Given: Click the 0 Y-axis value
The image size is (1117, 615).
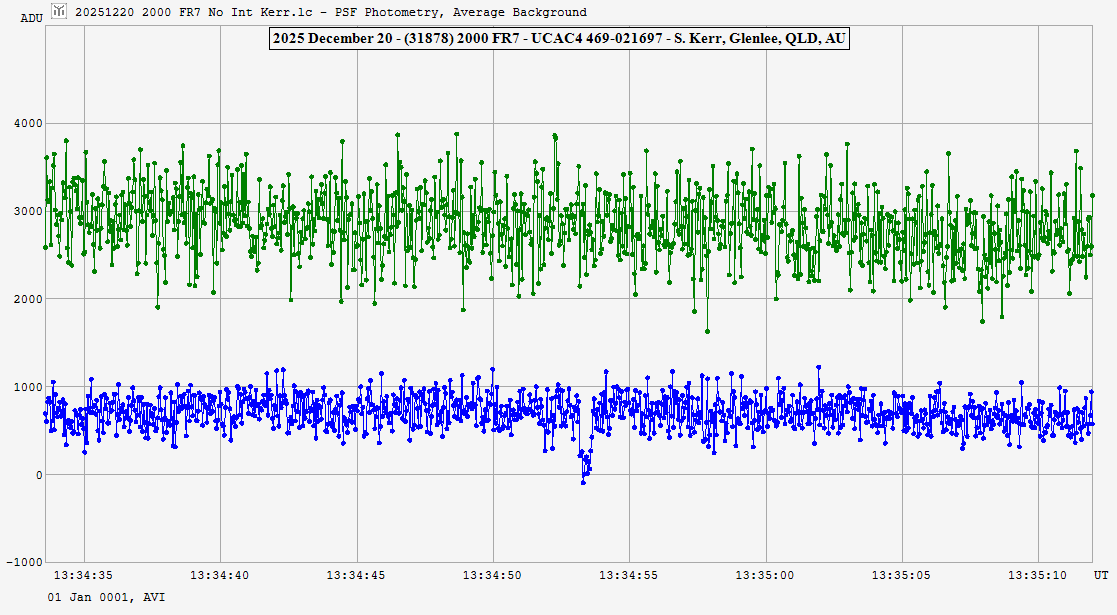Looking at the screenshot, I should coord(39,475).
